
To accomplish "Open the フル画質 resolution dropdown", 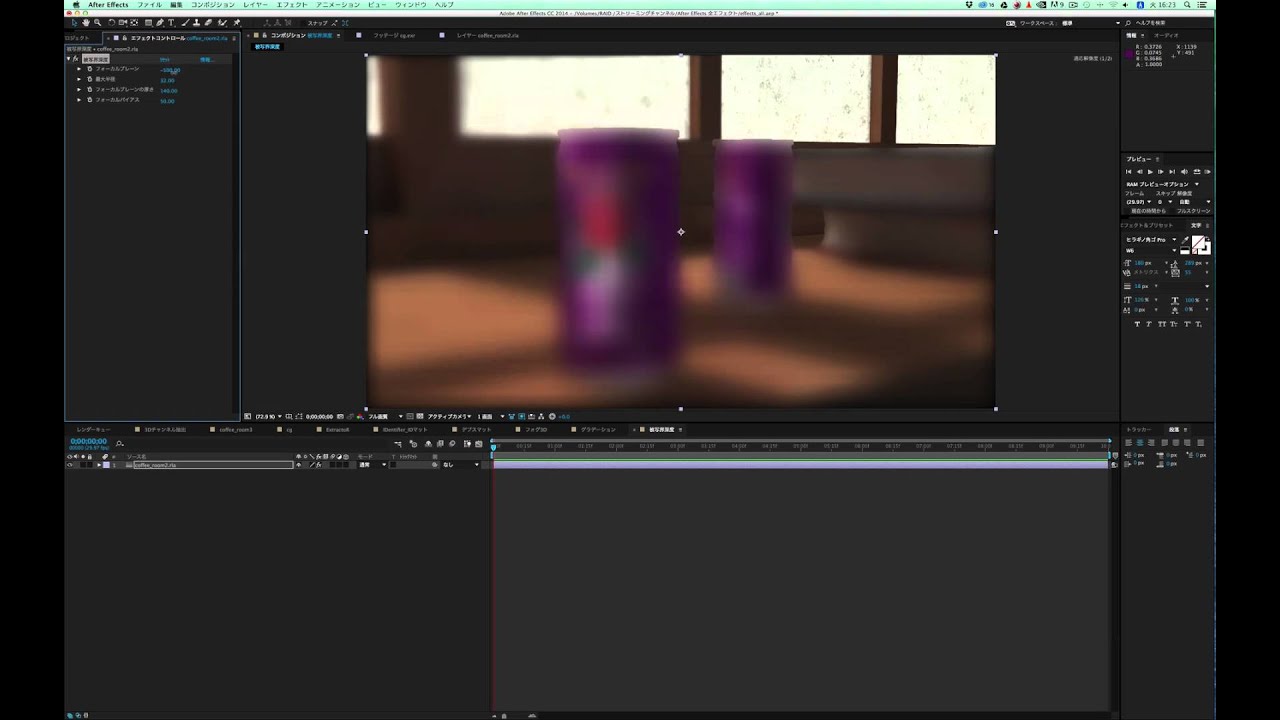I will (385, 416).
